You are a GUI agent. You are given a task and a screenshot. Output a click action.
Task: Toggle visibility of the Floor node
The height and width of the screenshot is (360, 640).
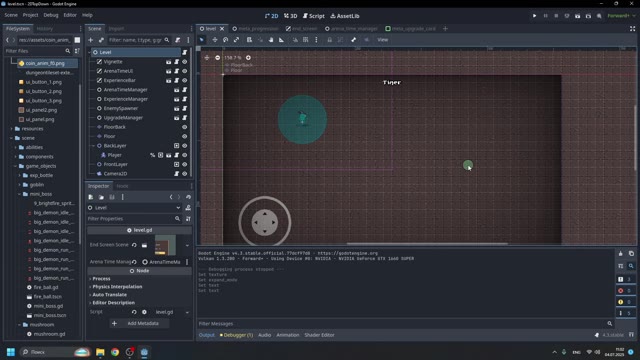pos(184,136)
